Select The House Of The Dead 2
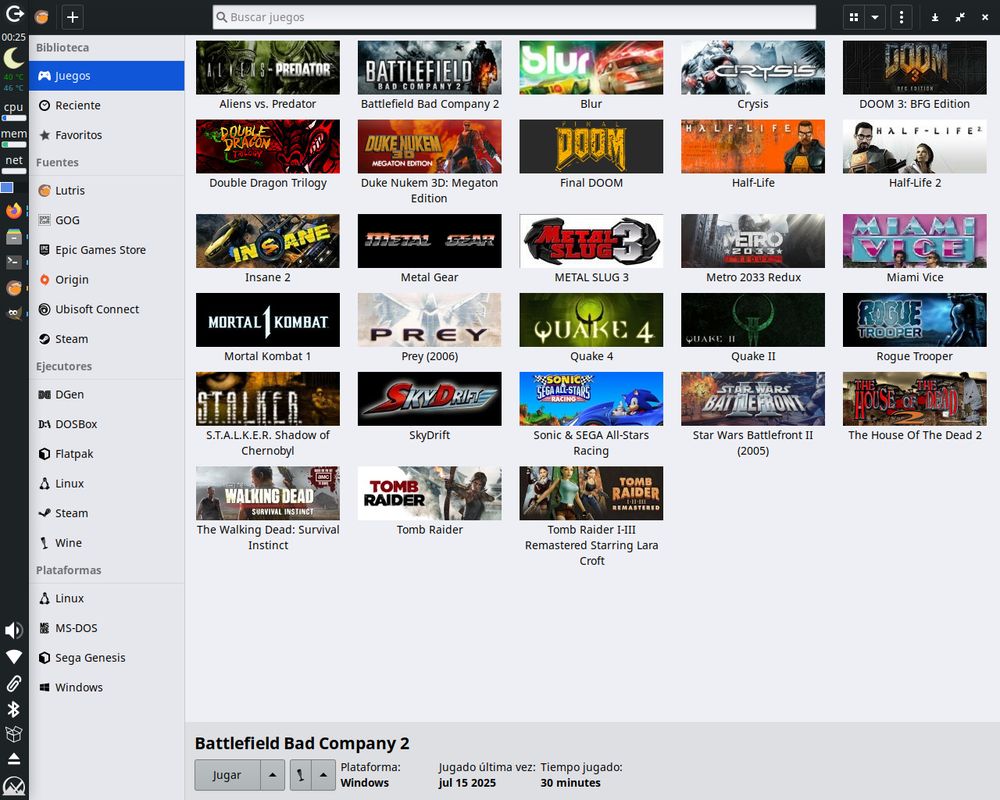The width and height of the screenshot is (1000, 800). coord(915,407)
